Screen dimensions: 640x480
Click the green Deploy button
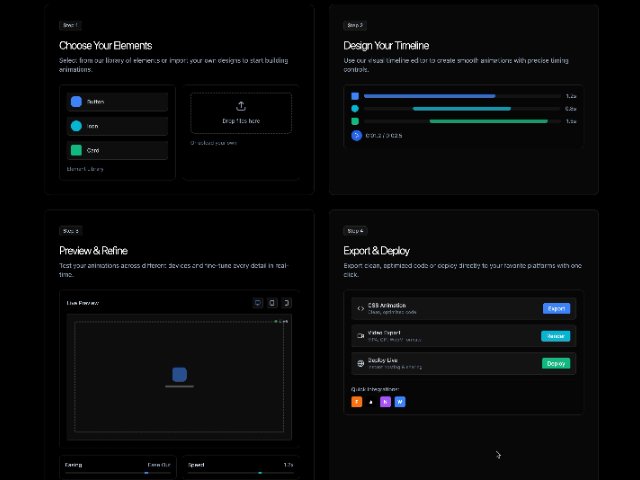[x=556, y=363]
